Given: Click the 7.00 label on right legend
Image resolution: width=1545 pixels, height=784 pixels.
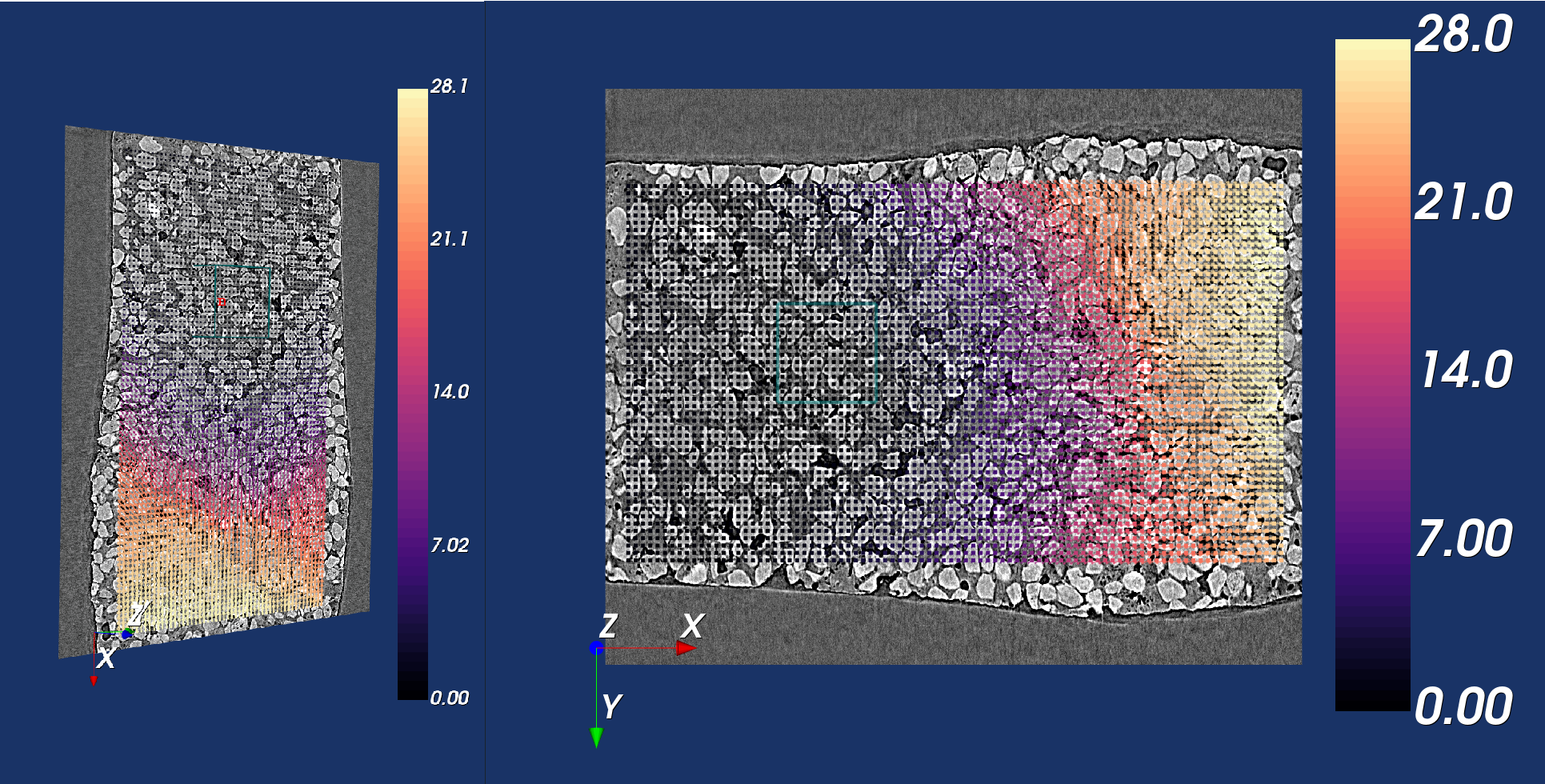Looking at the screenshot, I should [x=1463, y=538].
